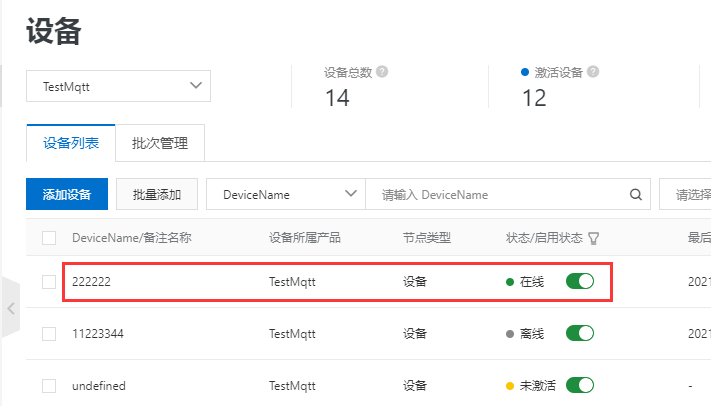Open the TestMqtt product dropdown
Viewport: 711px width, 406px height.
[119, 86]
